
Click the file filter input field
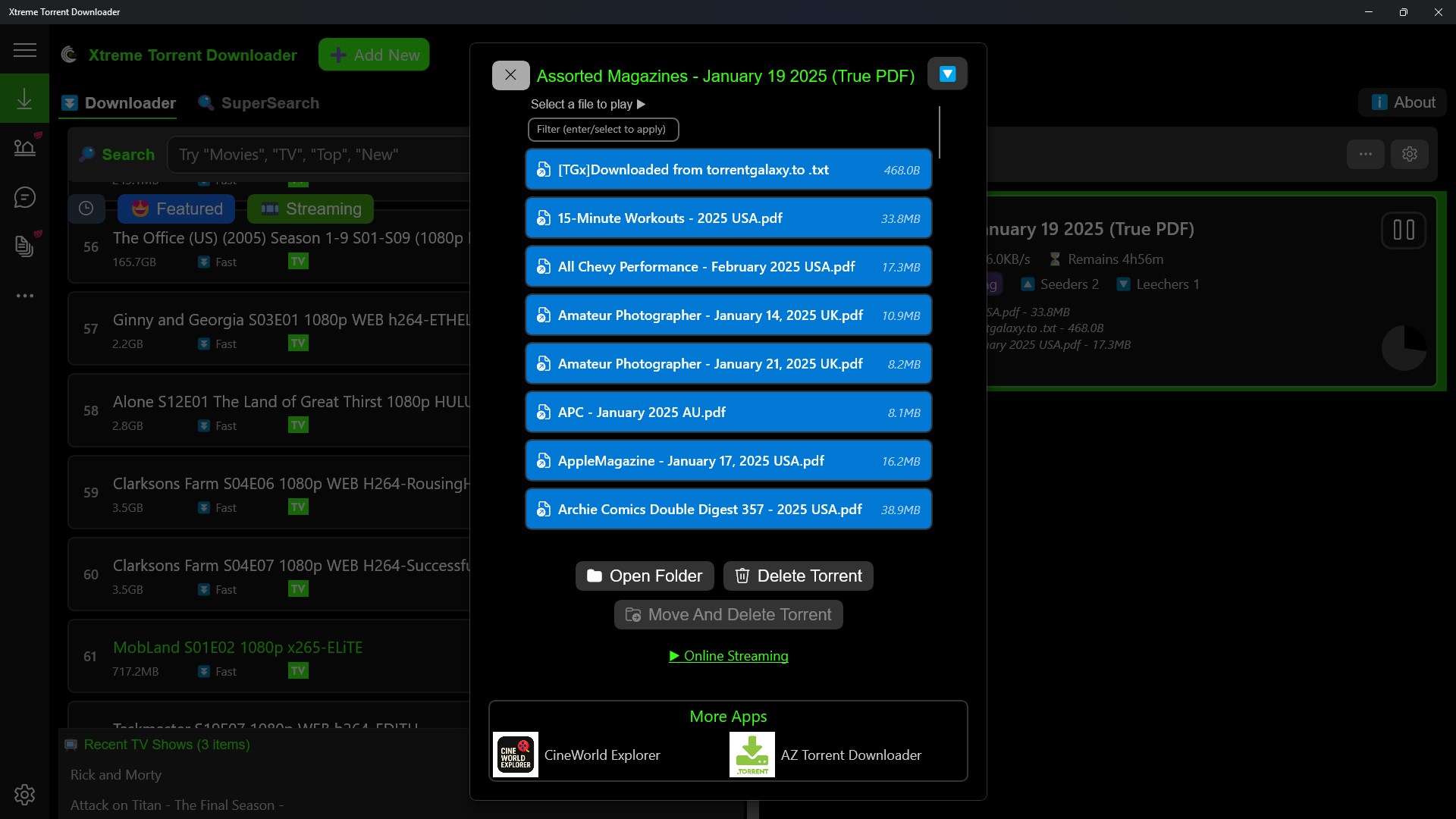[603, 130]
